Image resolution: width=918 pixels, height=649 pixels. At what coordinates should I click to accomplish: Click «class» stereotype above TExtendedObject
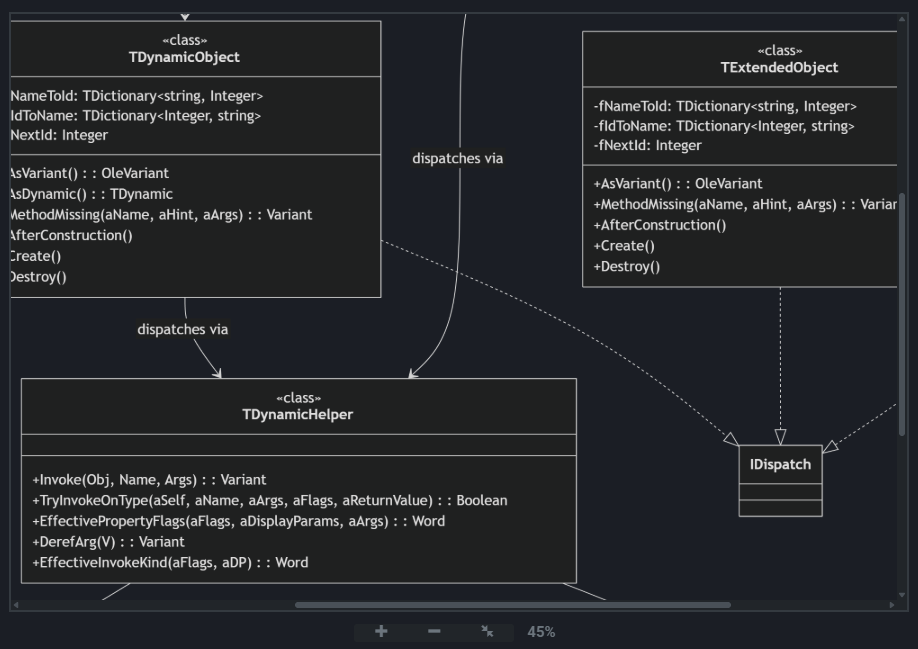[780, 51]
